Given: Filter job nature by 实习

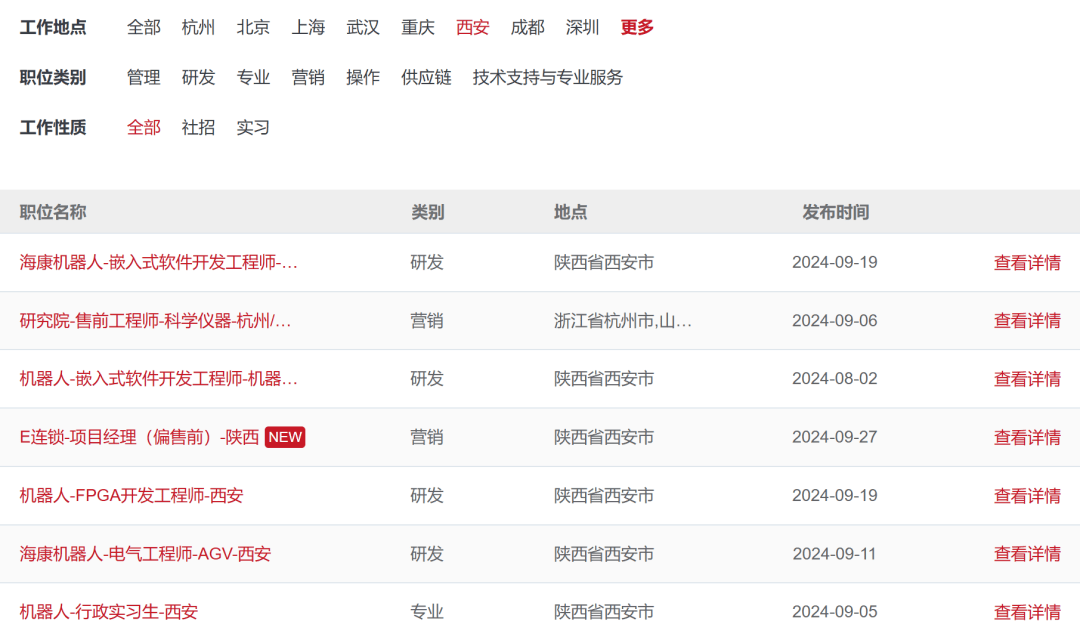Looking at the screenshot, I should [x=253, y=127].
